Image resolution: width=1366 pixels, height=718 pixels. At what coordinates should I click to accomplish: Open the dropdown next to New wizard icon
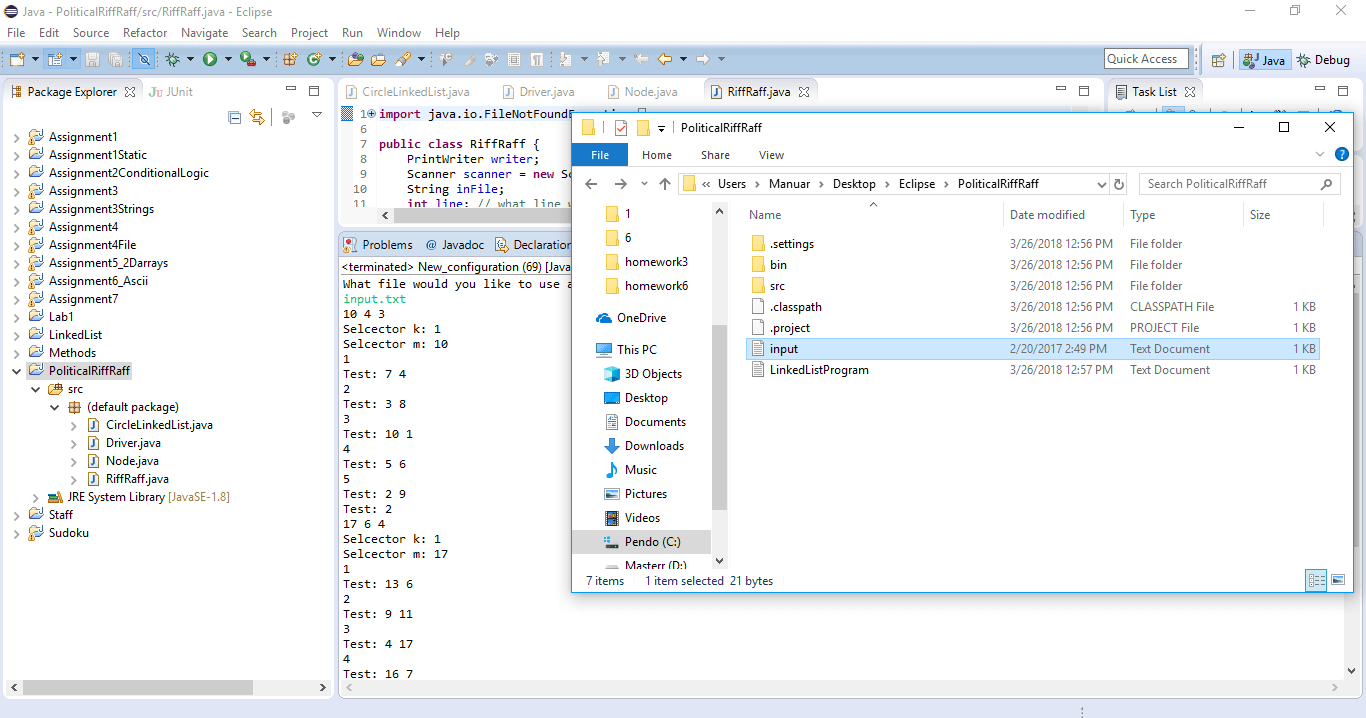(x=34, y=59)
